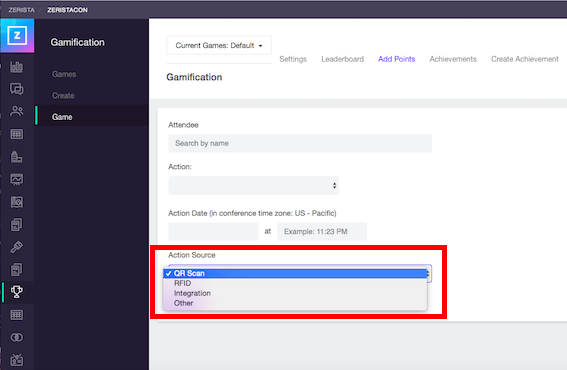Switch to the Create Achievement tab
Screen dimensions: 567x370
click(525, 59)
